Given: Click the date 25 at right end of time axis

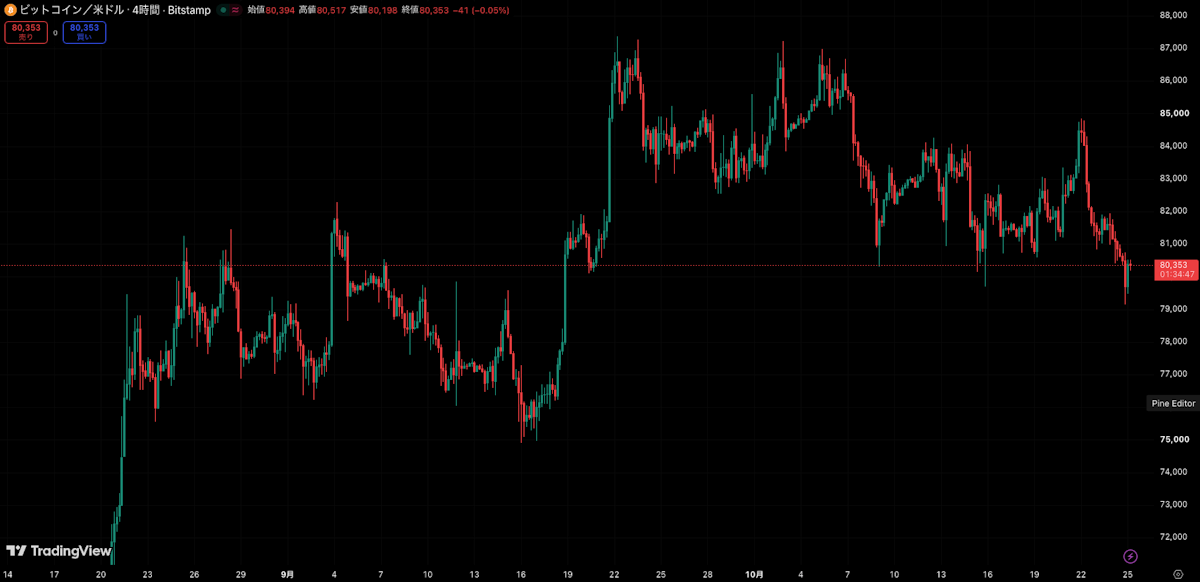Looking at the screenshot, I should point(1128,575).
